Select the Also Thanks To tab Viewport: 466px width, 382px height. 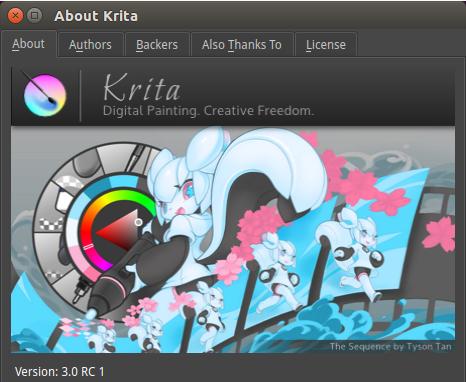point(242,45)
